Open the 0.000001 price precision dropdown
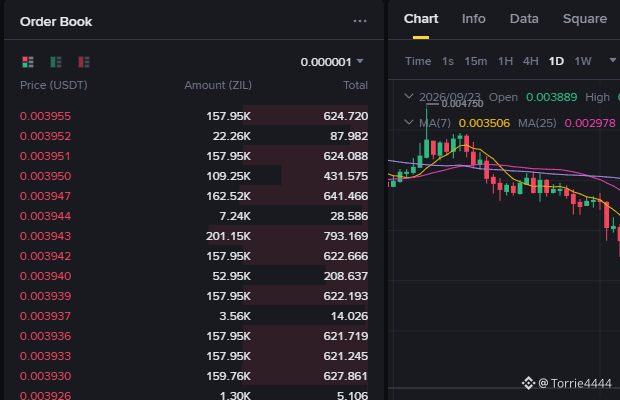The image size is (620, 400). pyautogui.click(x=332, y=62)
